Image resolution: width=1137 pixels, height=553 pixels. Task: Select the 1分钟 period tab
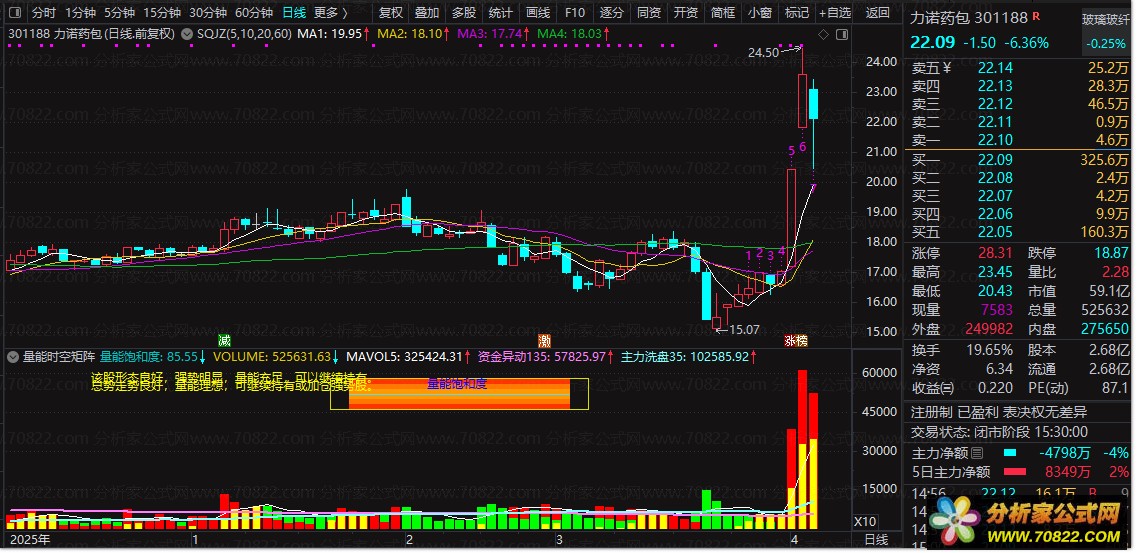click(x=80, y=12)
